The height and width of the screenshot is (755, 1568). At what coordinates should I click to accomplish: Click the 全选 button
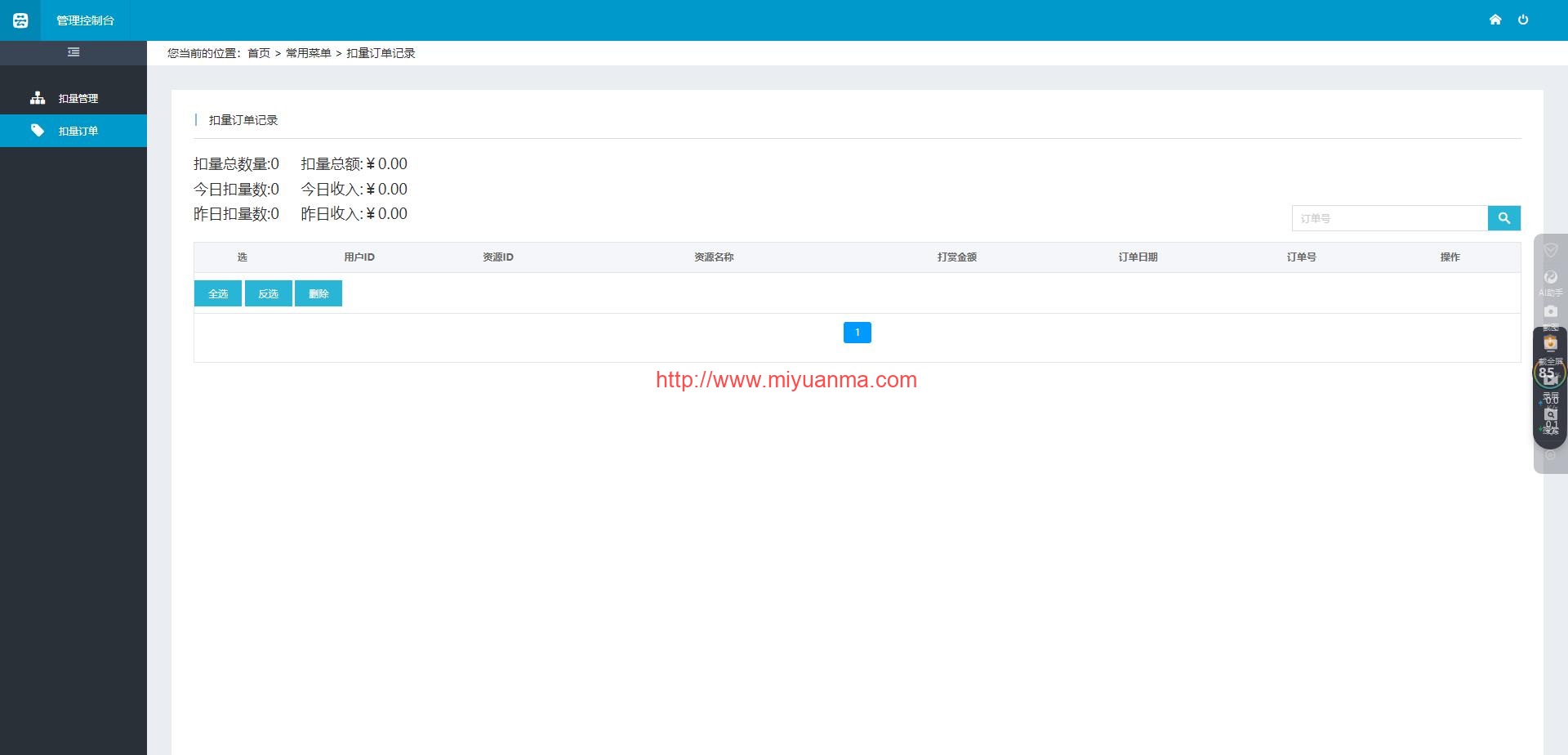click(218, 293)
